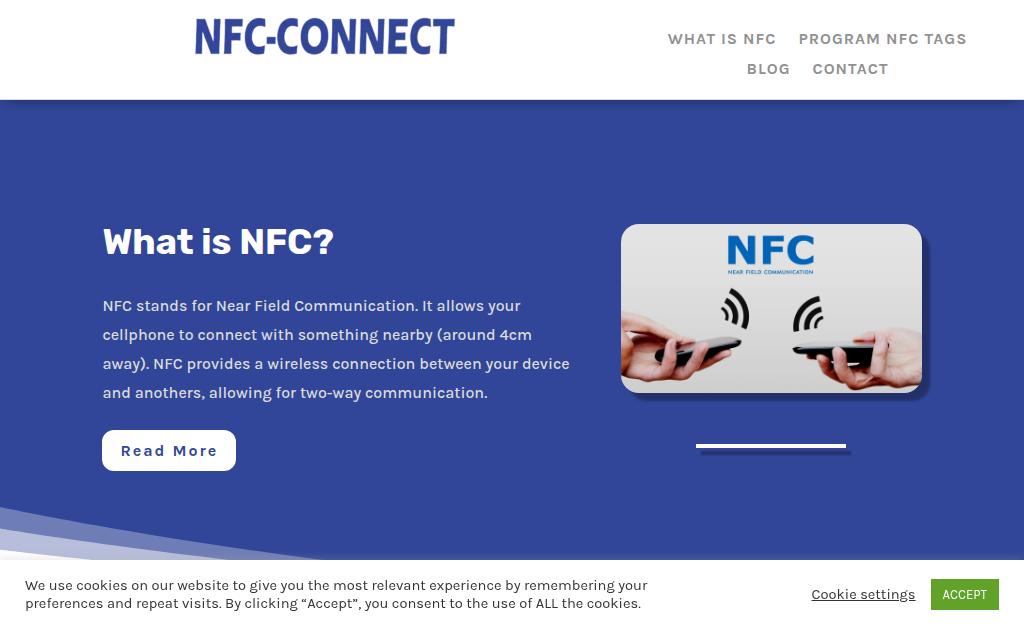Click the Near Field Communication caption in image
The image size is (1024, 629).
click(770, 271)
